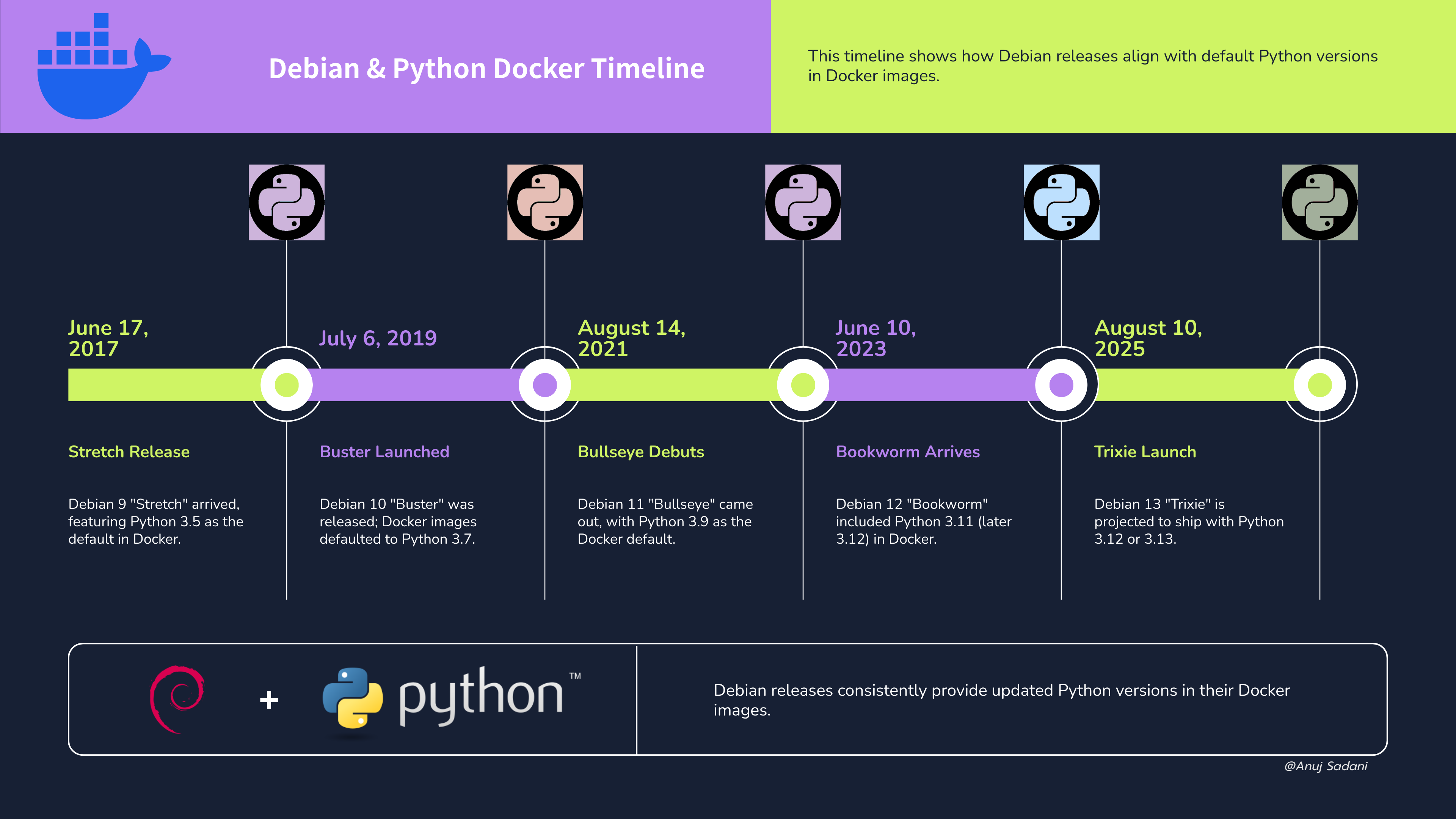Click the Trixie Launch heading
This screenshot has height=819, width=1456.
(1145, 452)
